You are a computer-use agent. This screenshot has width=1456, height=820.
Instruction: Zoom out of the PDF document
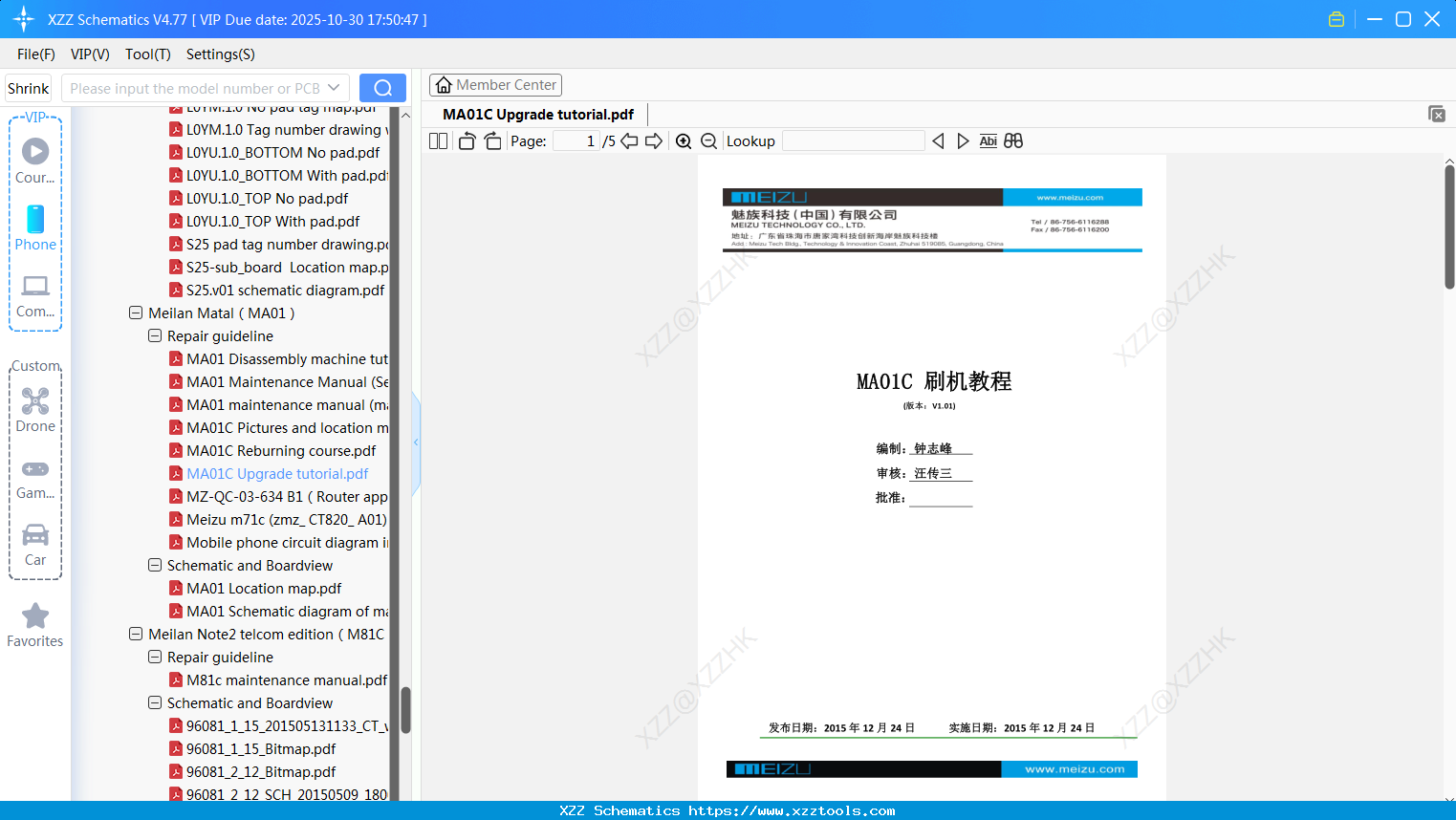(708, 140)
